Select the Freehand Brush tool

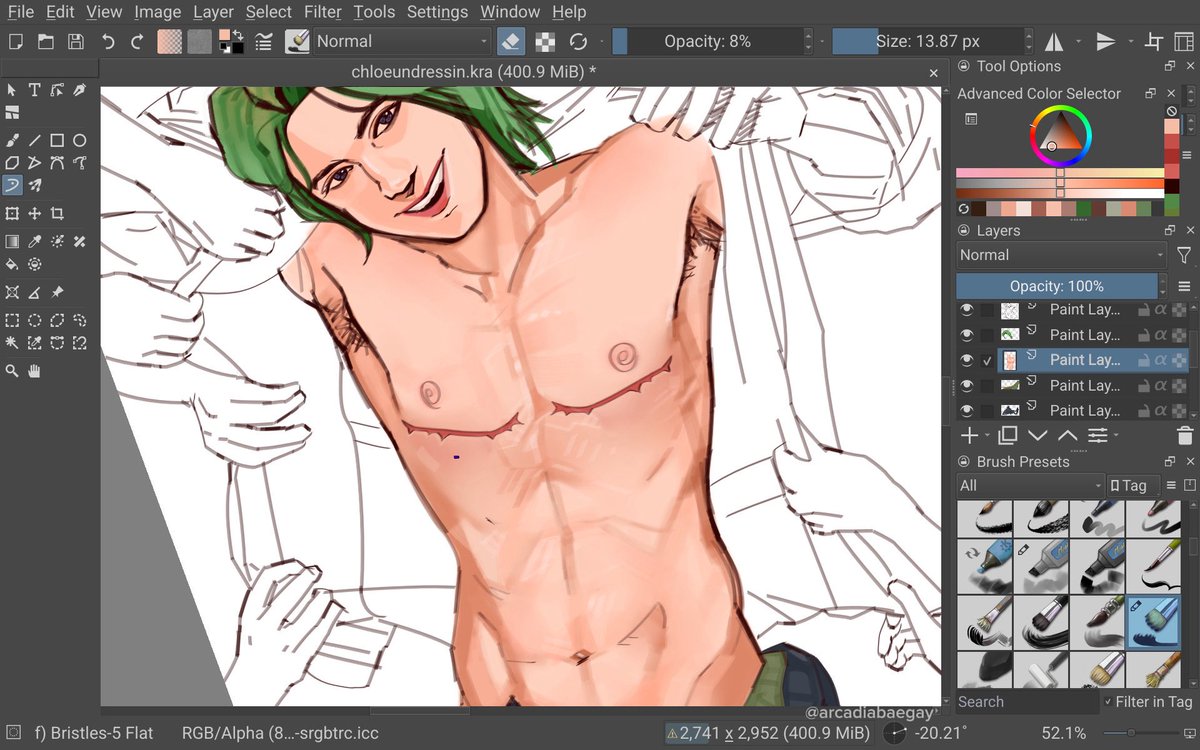[12, 140]
